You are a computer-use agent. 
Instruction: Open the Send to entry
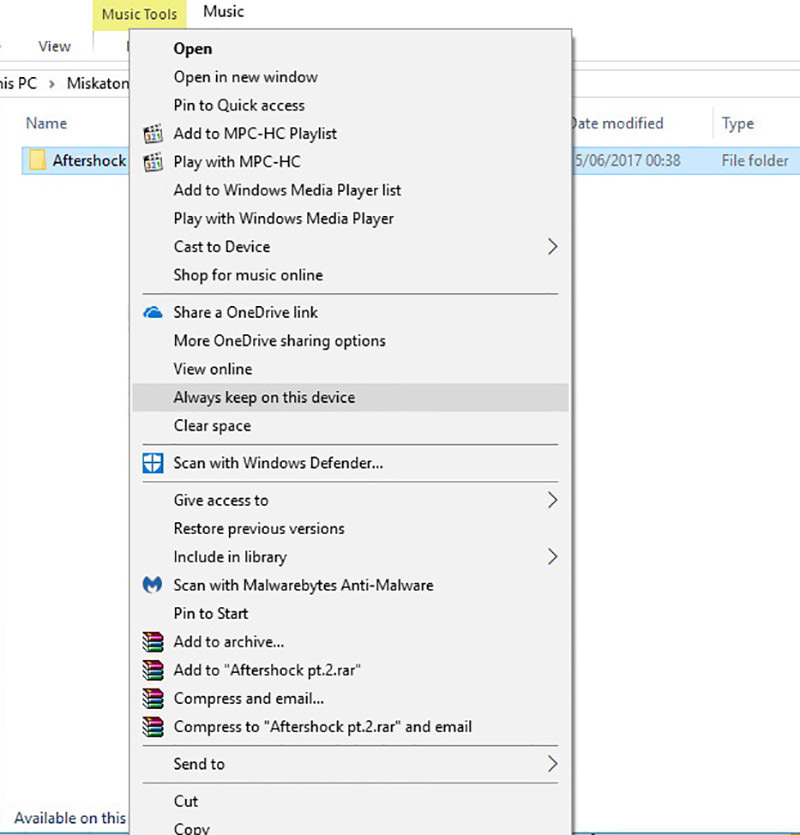click(350, 764)
